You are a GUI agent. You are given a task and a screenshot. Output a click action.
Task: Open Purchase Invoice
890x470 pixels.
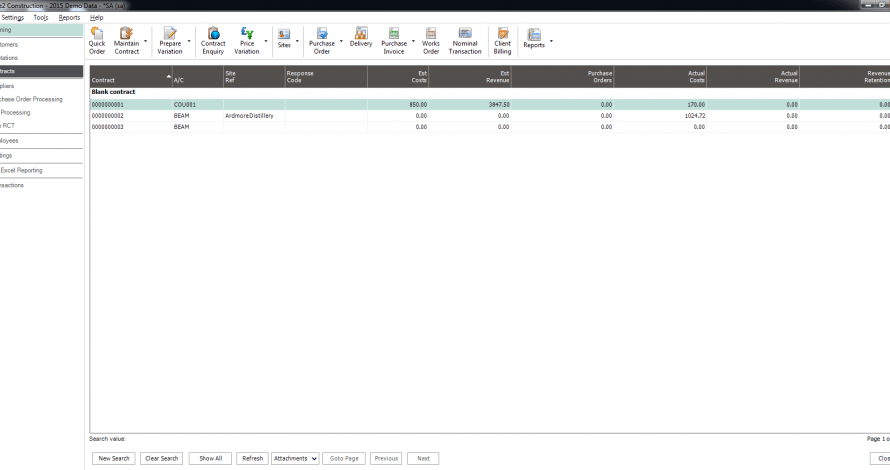(x=394, y=41)
